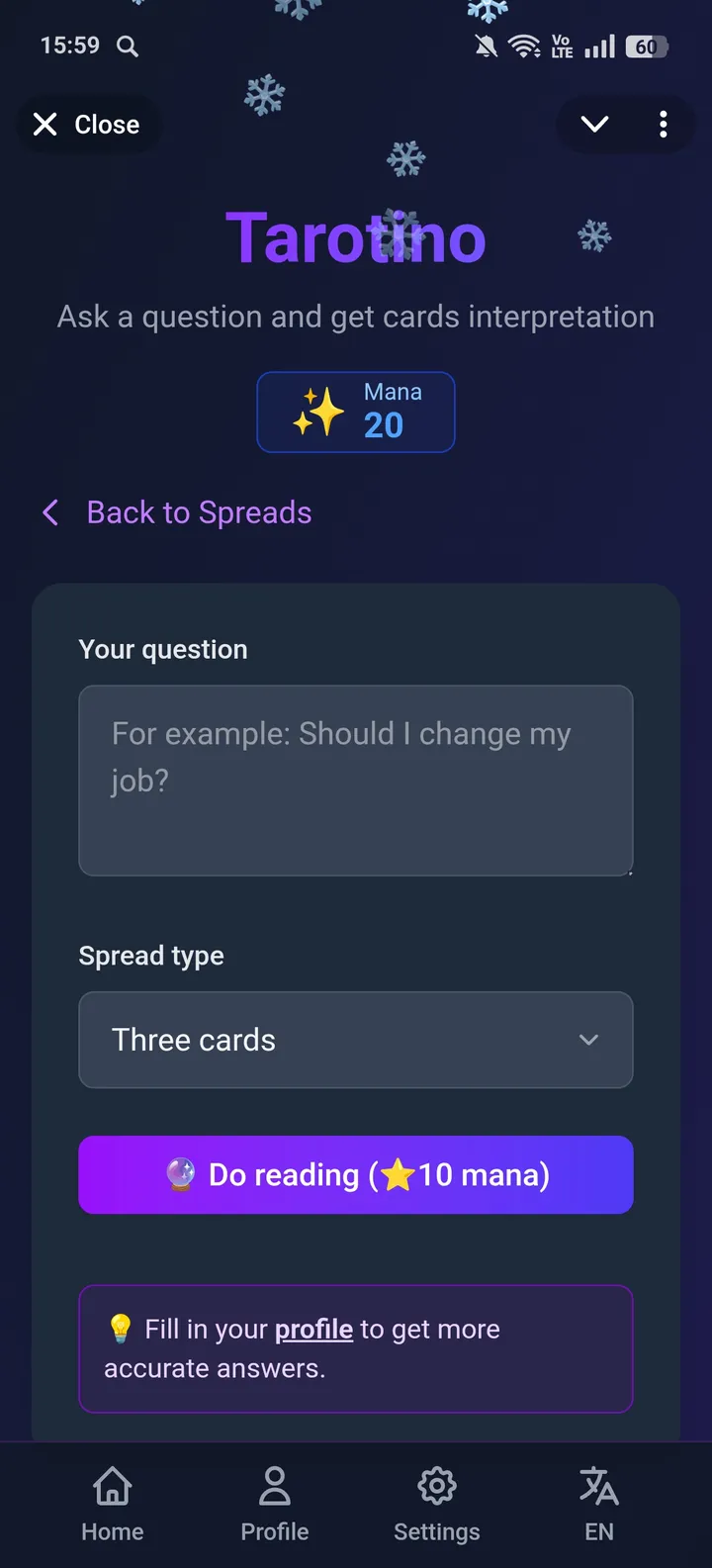
Task: Expand the chevron next to Three cards
Action: pos(588,1040)
